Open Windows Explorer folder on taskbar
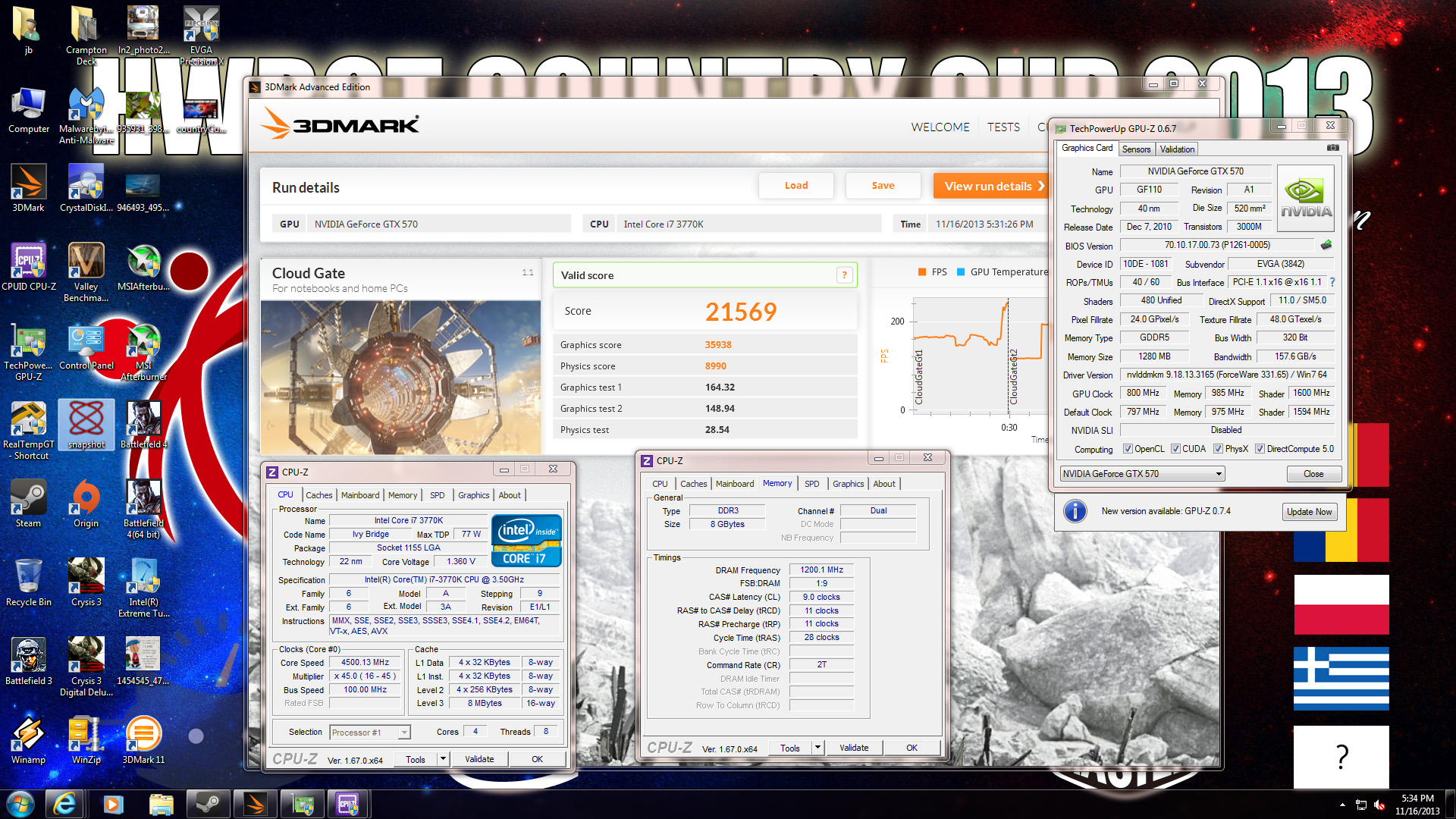This screenshot has width=1456, height=819. tap(161, 804)
